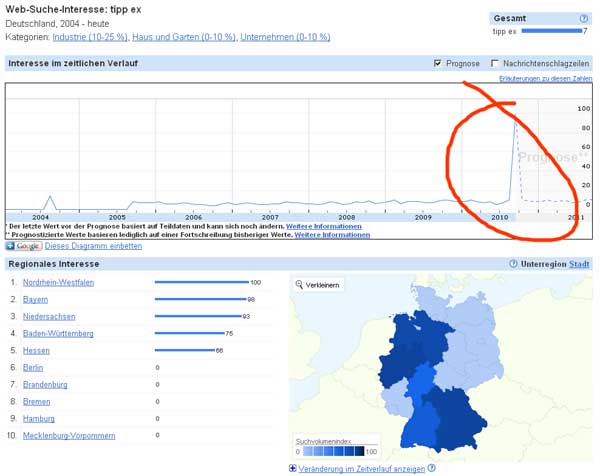Click the plus icon before Veränderung im Zeitverlauf

[x=293, y=468]
